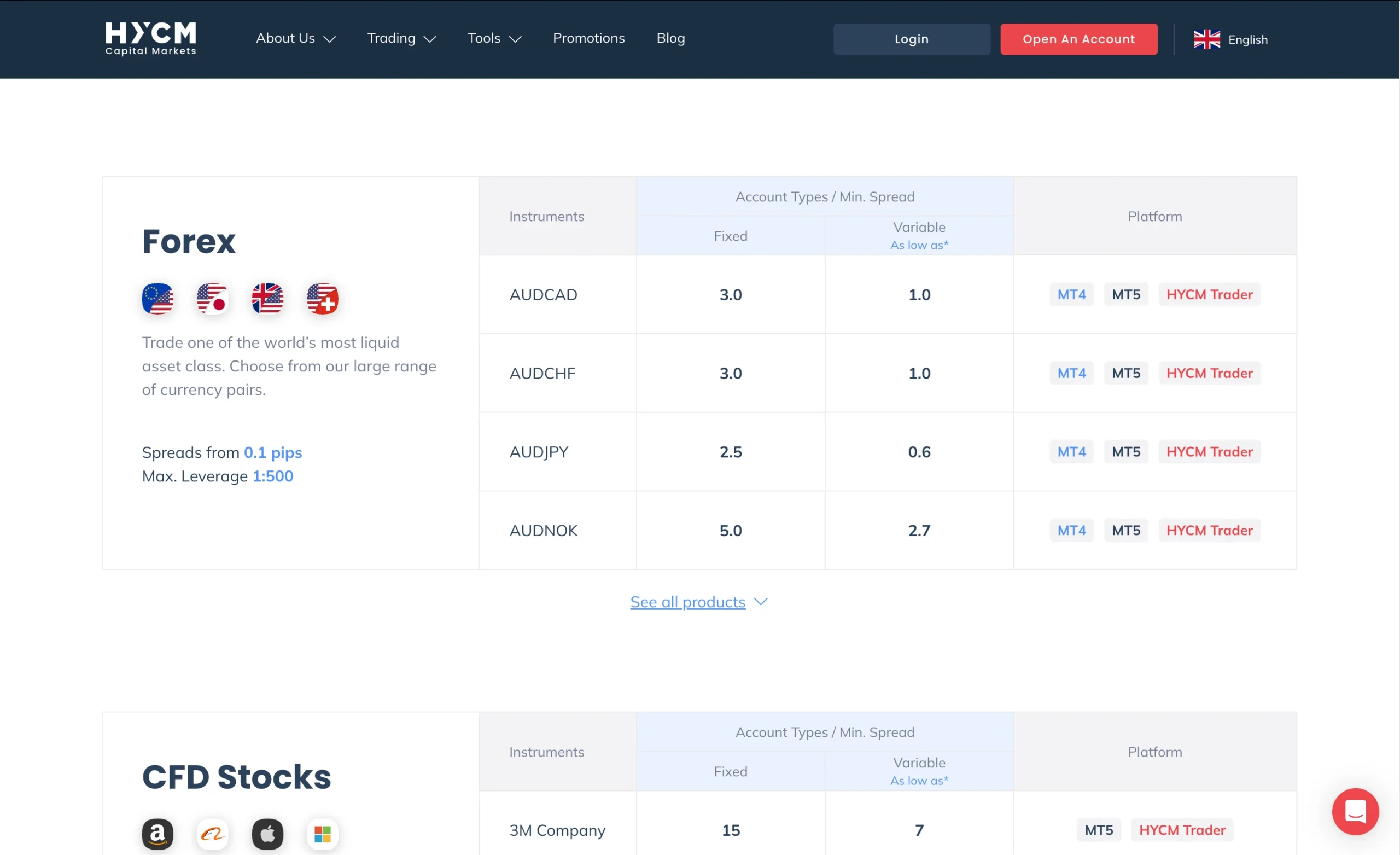Click the Apple icon under CFD Stocks
The image size is (1400, 855).
pos(267,834)
